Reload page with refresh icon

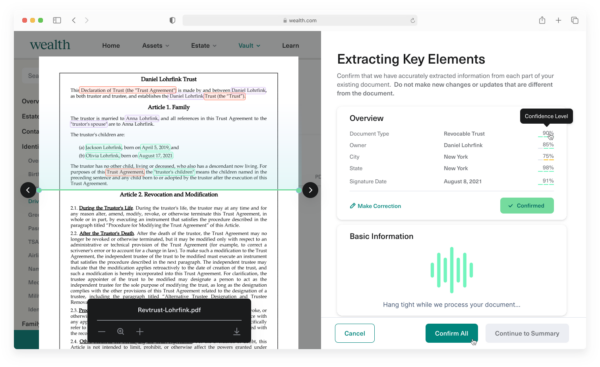[412, 20]
